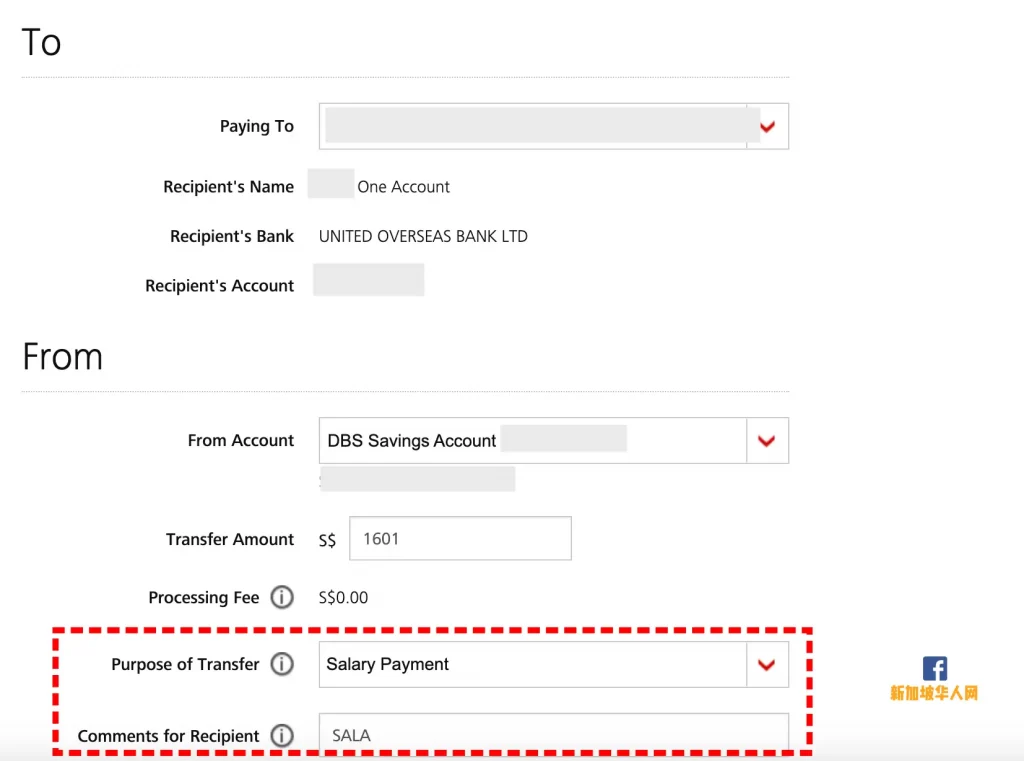1024x761 pixels.
Task: Click the Processing Fee label
Action: (x=204, y=598)
